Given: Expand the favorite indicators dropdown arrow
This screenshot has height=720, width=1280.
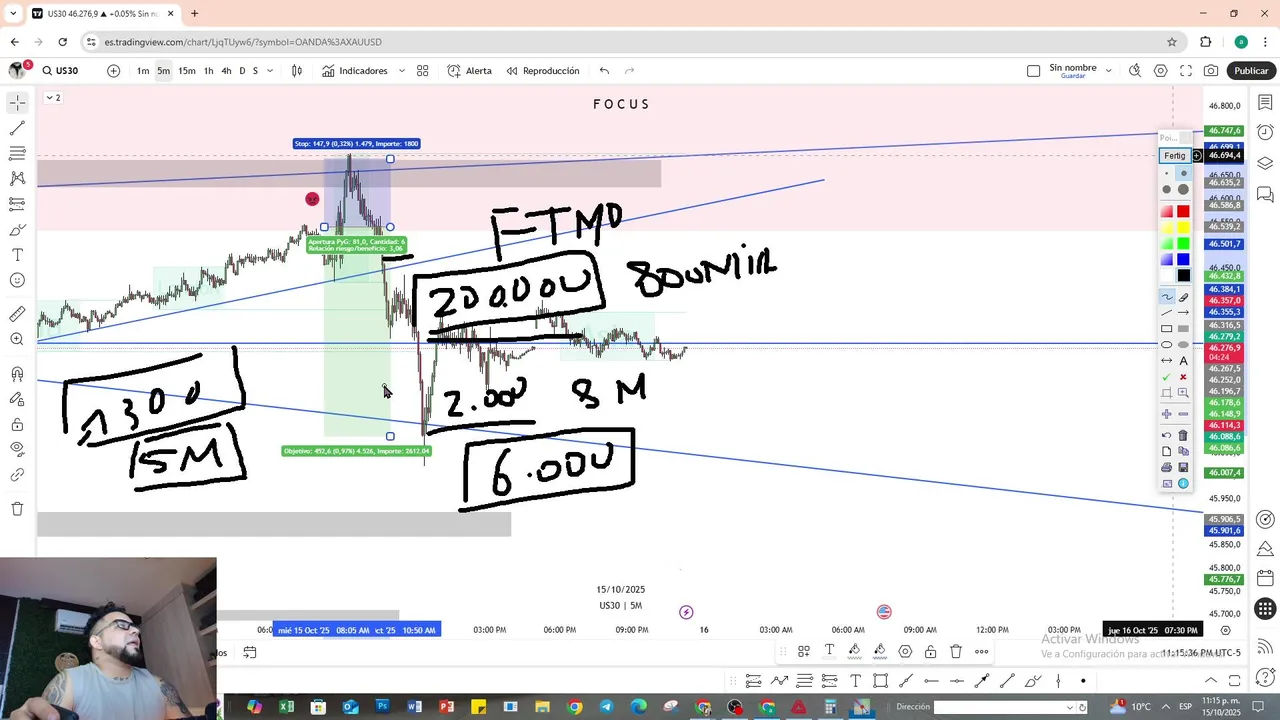Looking at the screenshot, I should click(x=402, y=71).
